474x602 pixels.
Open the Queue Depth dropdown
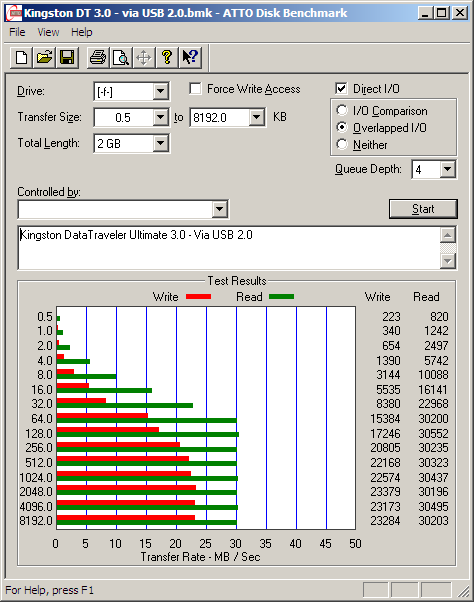point(448,169)
